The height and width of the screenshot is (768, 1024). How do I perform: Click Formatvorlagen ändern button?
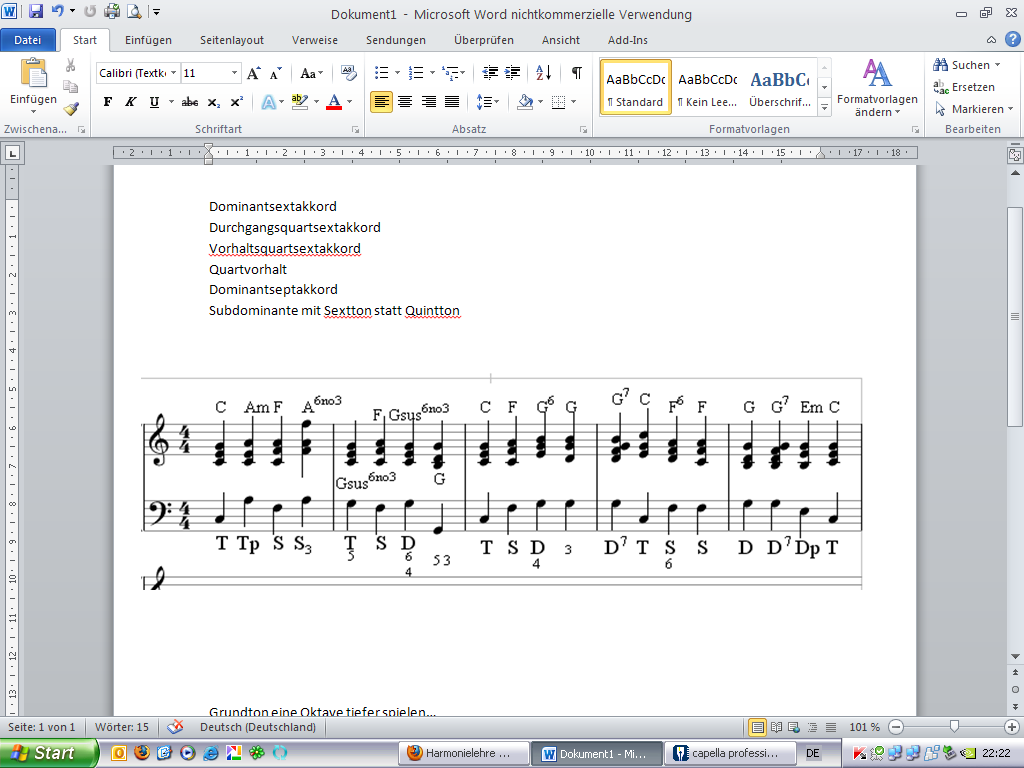877,88
